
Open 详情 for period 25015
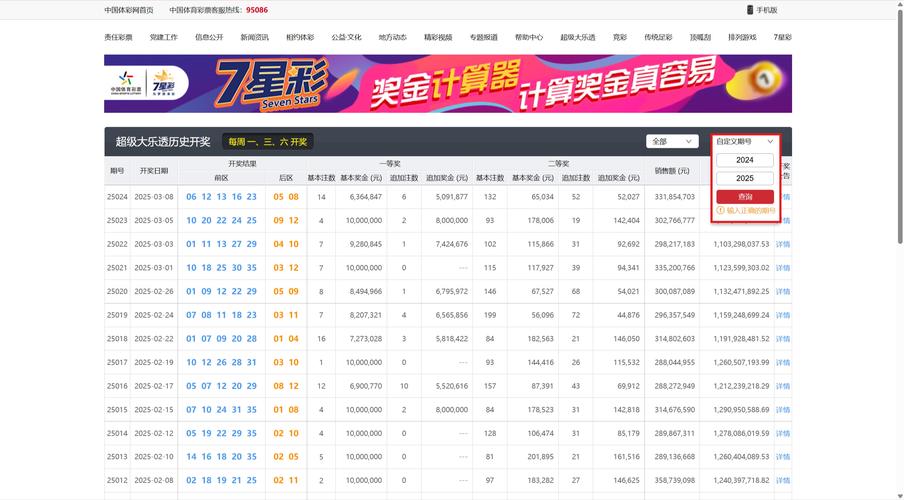pyautogui.click(x=783, y=409)
